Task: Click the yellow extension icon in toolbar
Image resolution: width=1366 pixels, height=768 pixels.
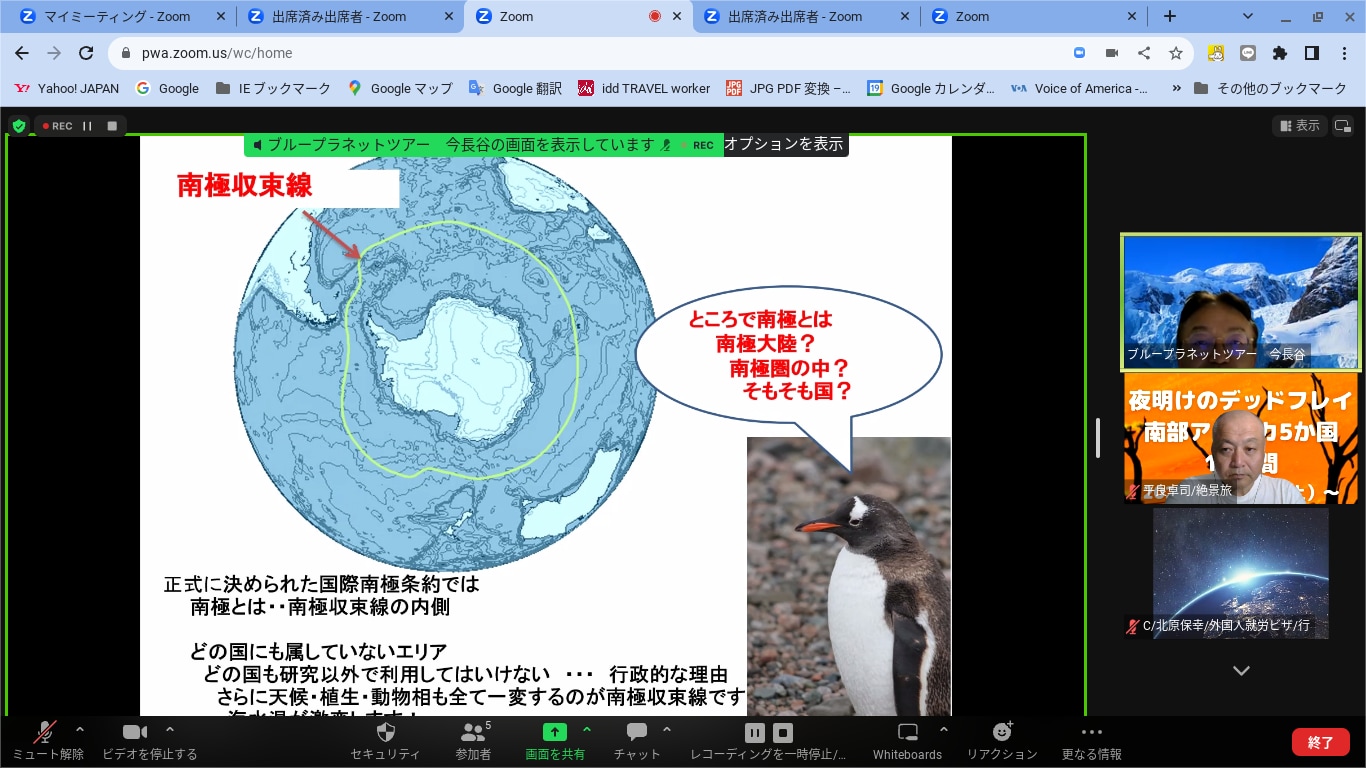Action: point(1216,53)
